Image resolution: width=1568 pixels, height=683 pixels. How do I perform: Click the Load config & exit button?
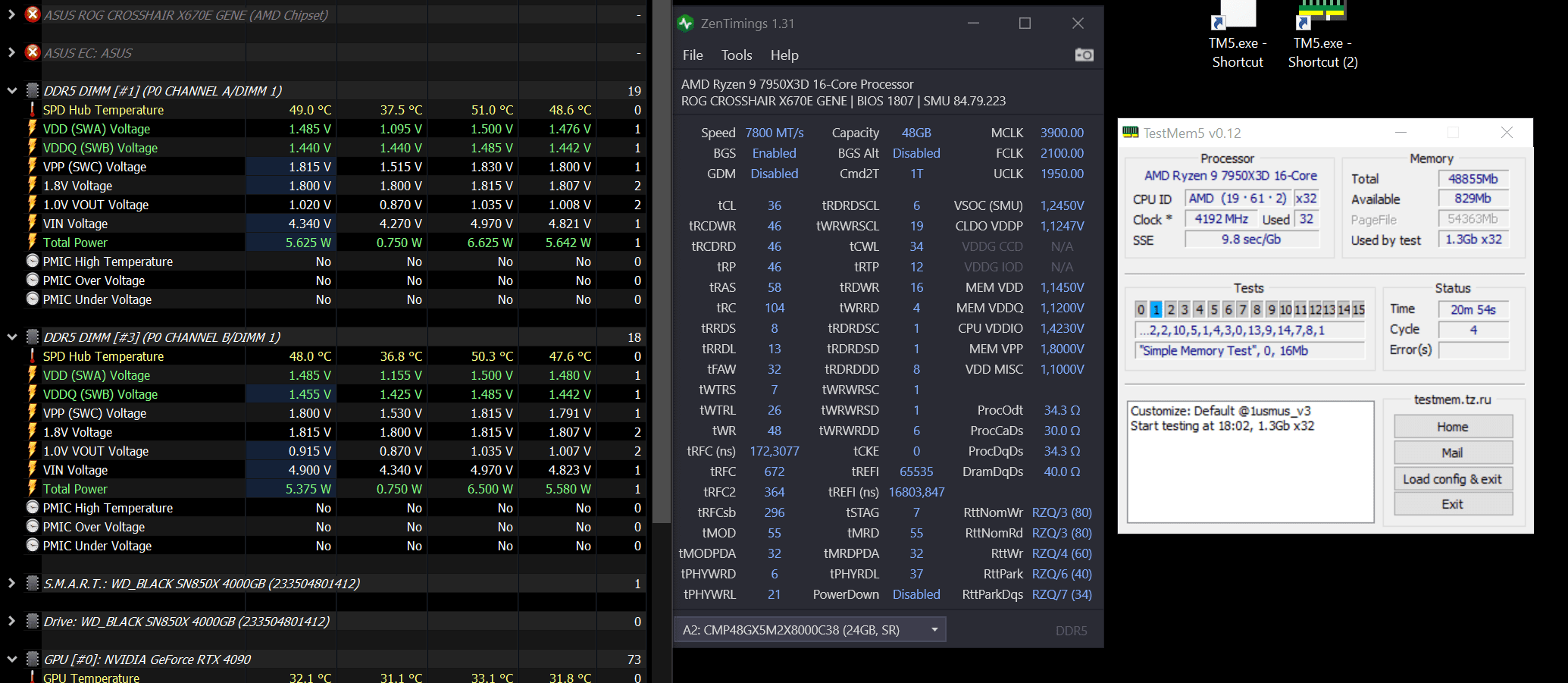pyautogui.click(x=1453, y=479)
